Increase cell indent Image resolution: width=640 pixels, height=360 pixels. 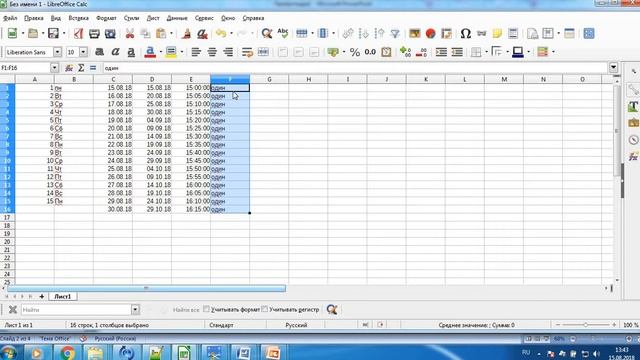441,52
